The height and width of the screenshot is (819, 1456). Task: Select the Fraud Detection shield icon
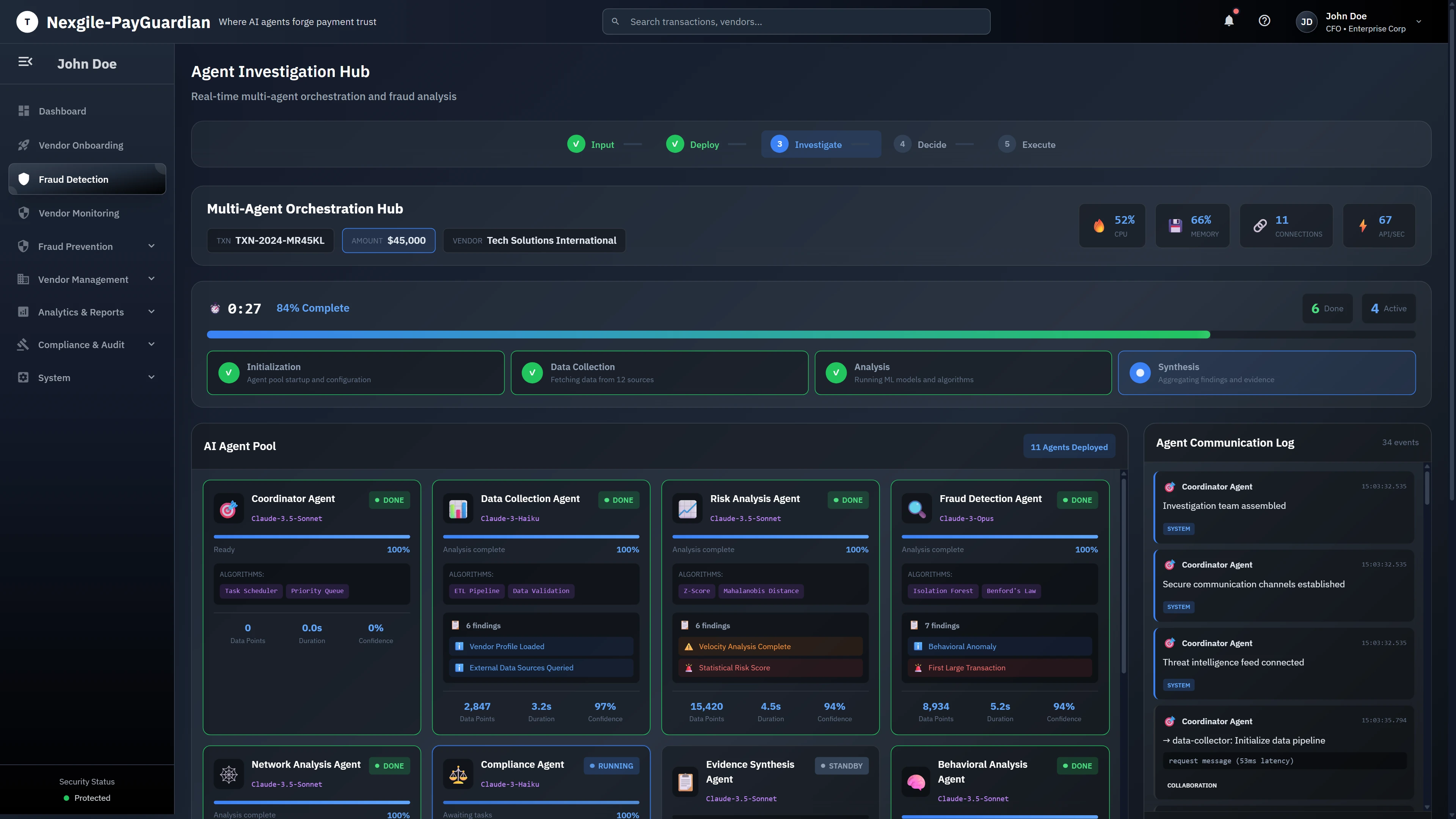coord(23,179)
